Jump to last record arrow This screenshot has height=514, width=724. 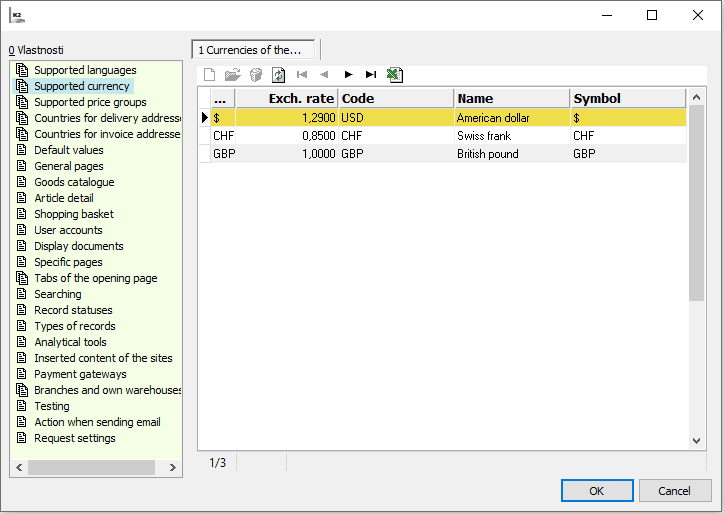pos(371,74)
